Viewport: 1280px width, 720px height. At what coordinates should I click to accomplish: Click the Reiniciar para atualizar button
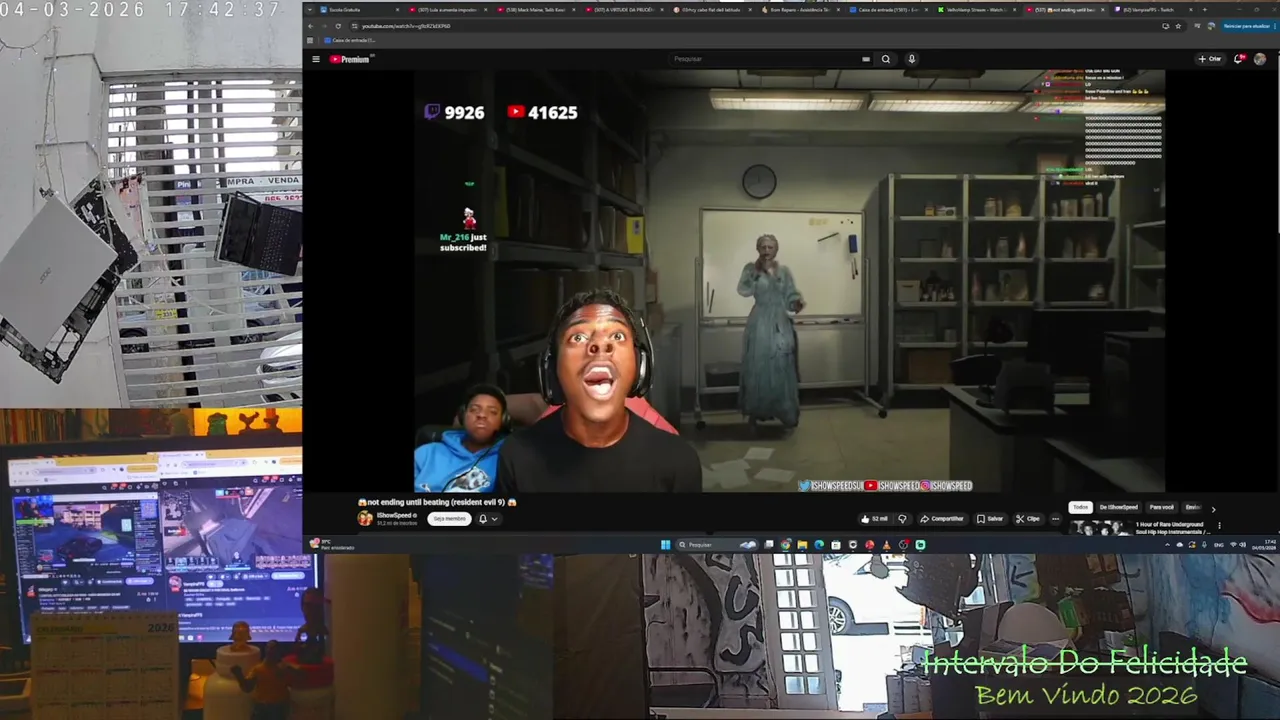[1247, 26]
